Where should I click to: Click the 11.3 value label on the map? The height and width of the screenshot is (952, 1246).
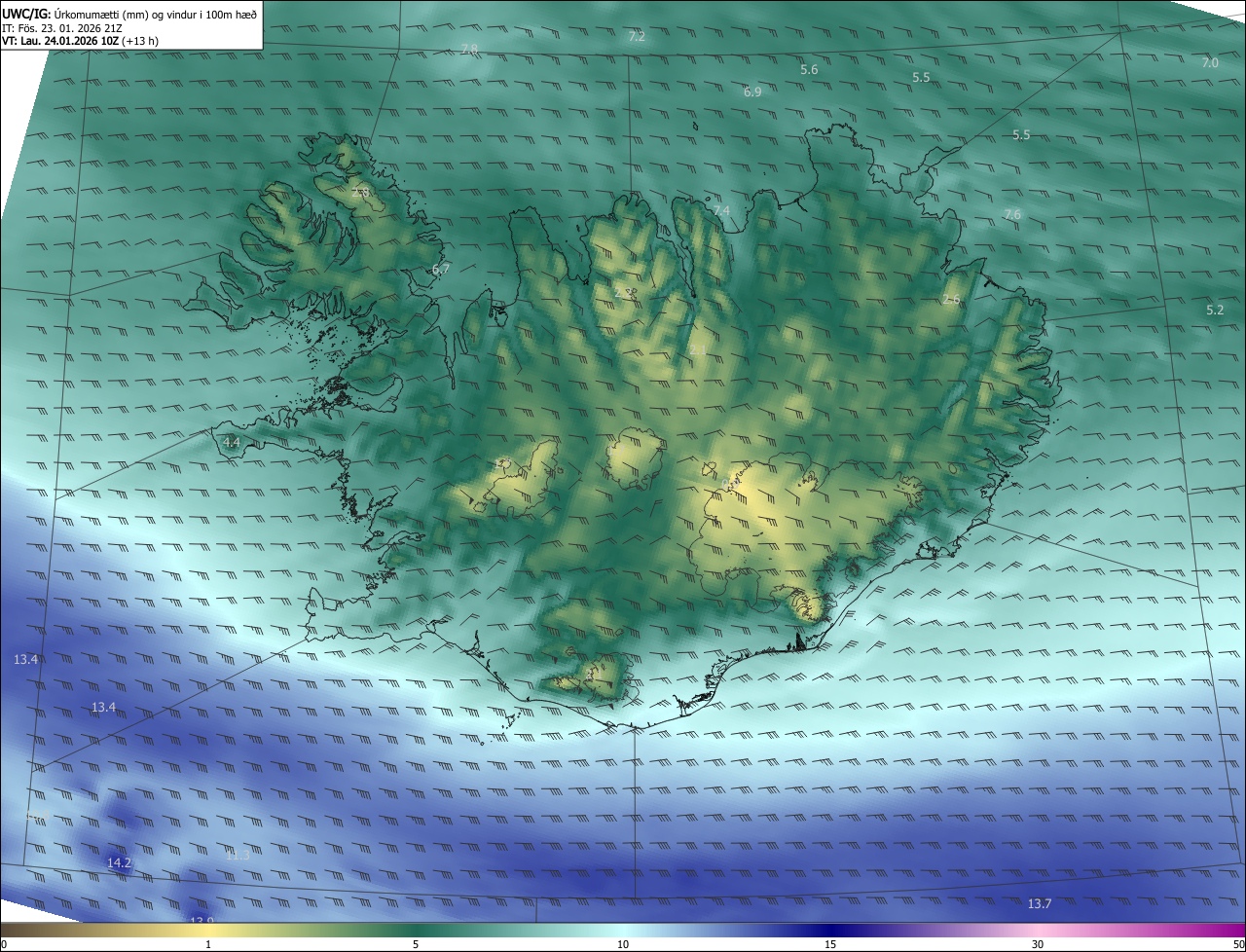click(x=238, y=855)
